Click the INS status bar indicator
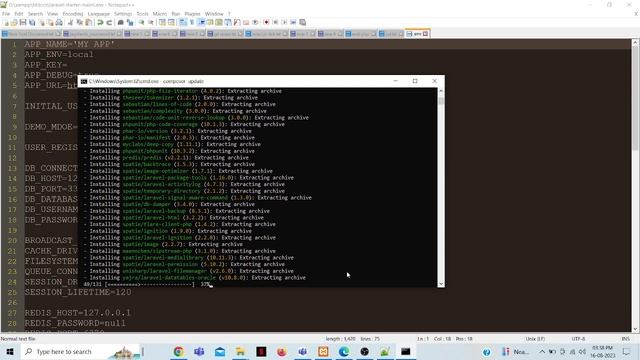 [x=625, y=339]
